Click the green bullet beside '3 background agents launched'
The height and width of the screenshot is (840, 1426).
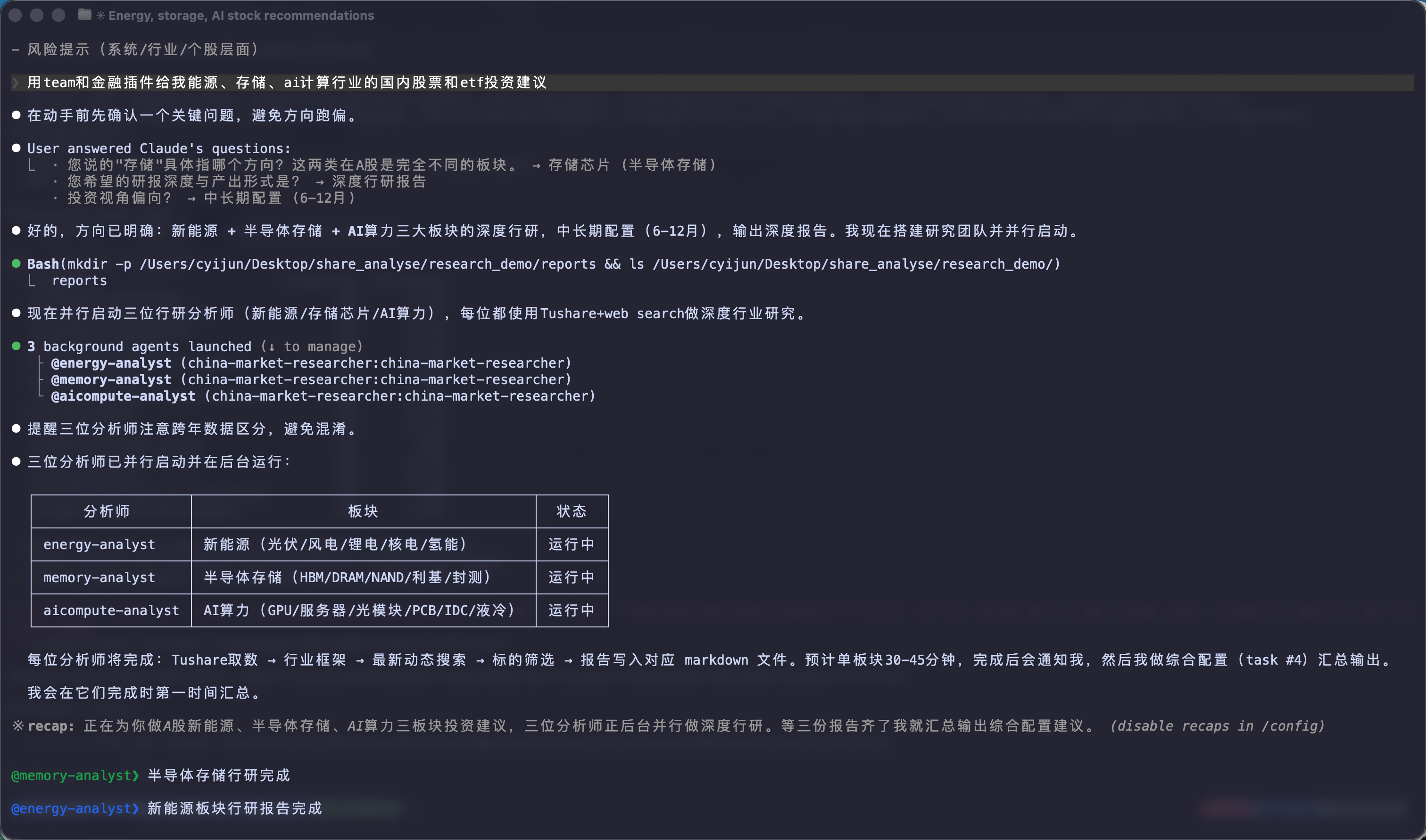click(17, 346)
